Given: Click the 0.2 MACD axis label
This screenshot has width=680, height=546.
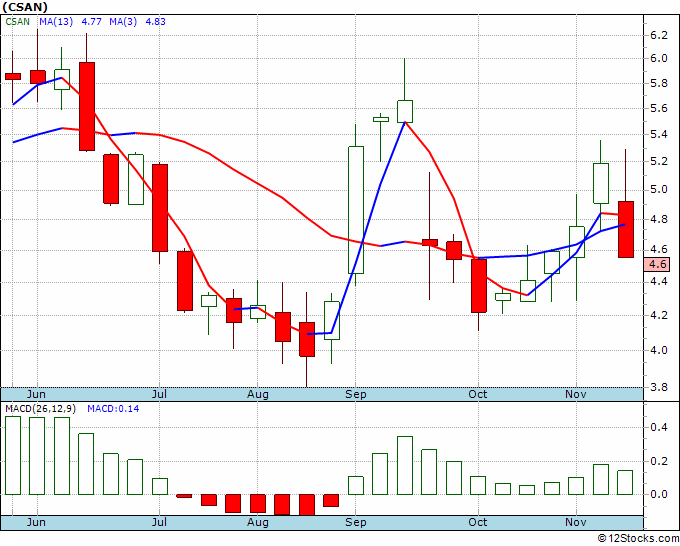Looking at the screenshot, I should click(658, 461).
